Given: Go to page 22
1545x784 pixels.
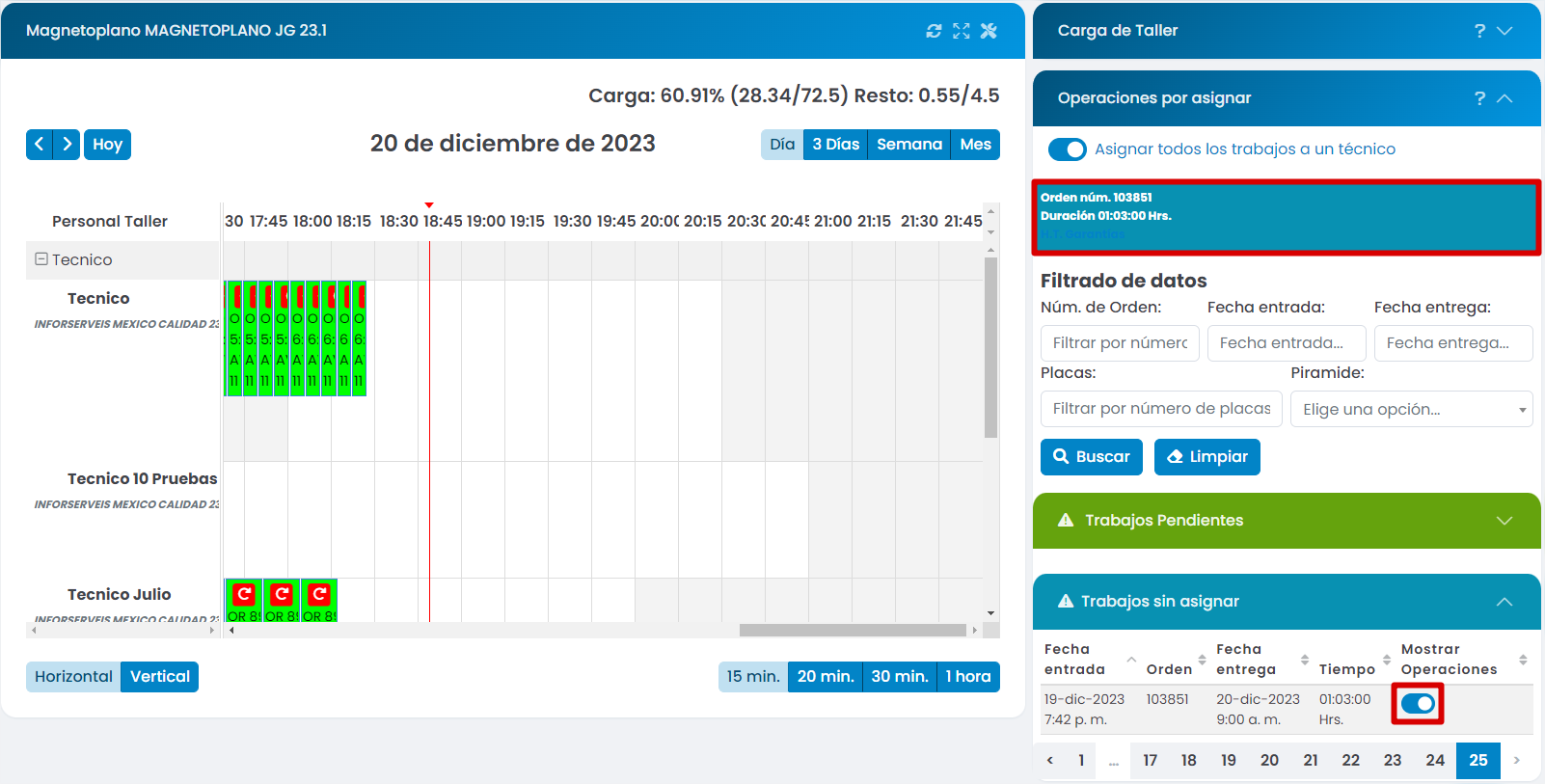Looking at the screenshot, I should (1351, 760).
